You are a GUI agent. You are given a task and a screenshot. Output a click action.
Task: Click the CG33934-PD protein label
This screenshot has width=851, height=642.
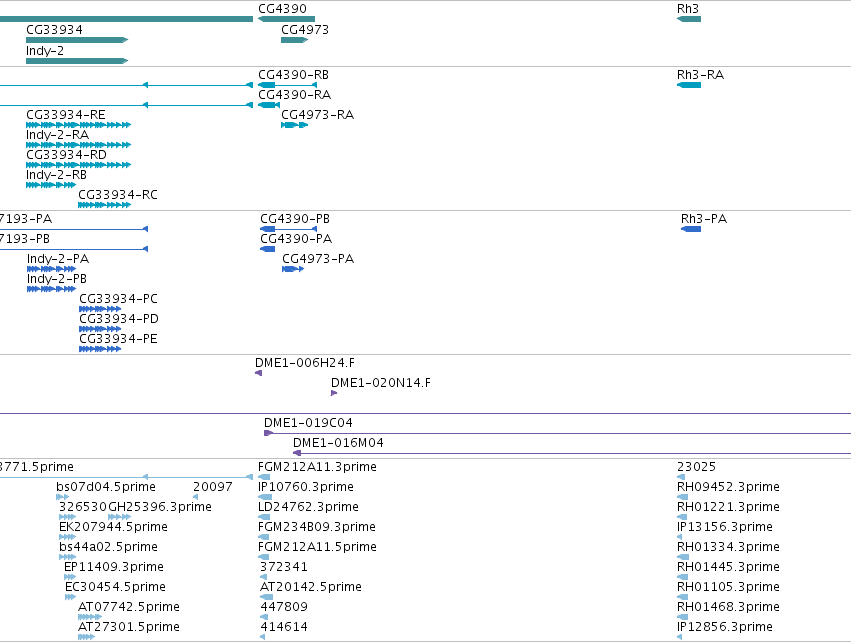[x=119, y=319]
